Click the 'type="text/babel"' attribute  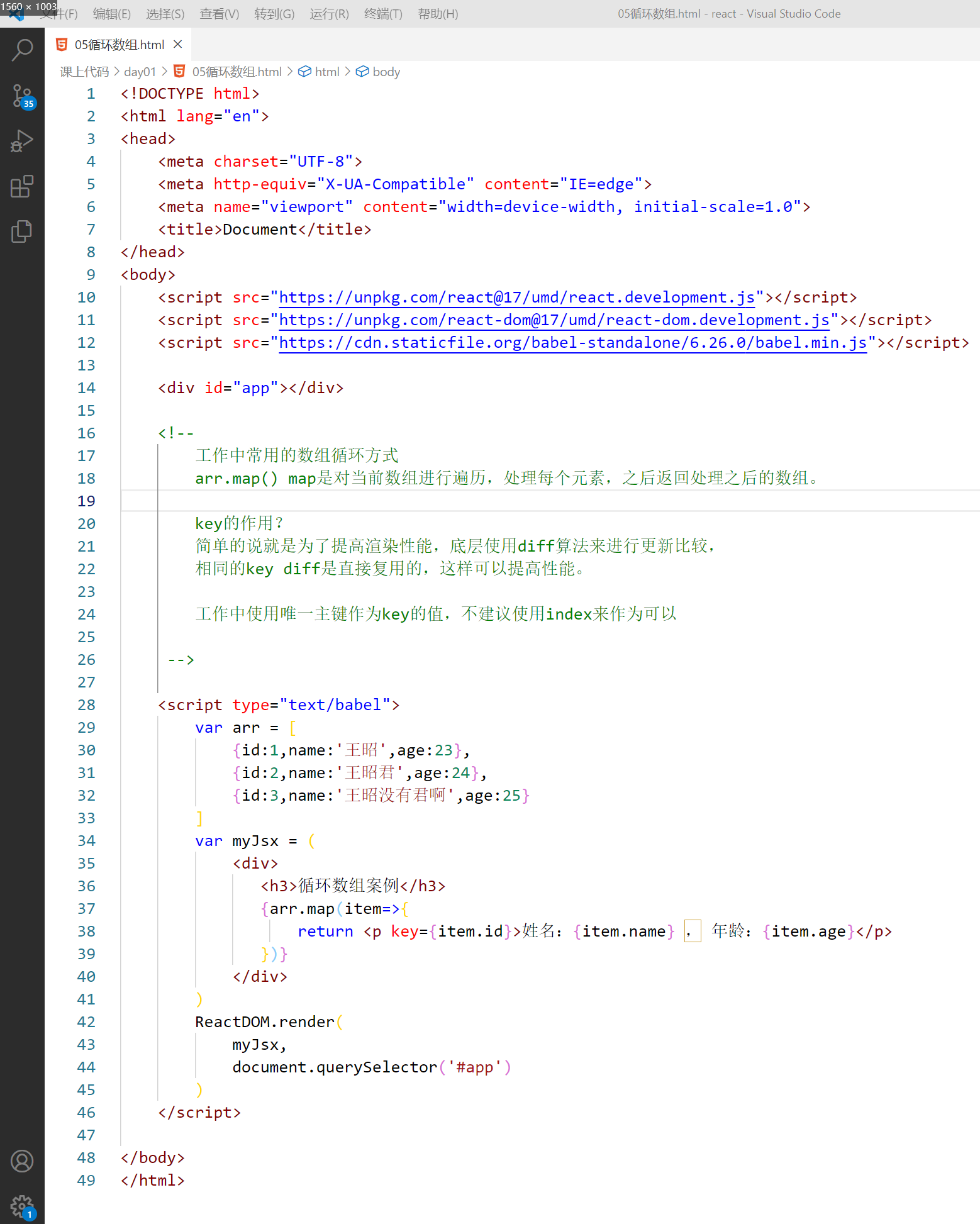(311, 705)
